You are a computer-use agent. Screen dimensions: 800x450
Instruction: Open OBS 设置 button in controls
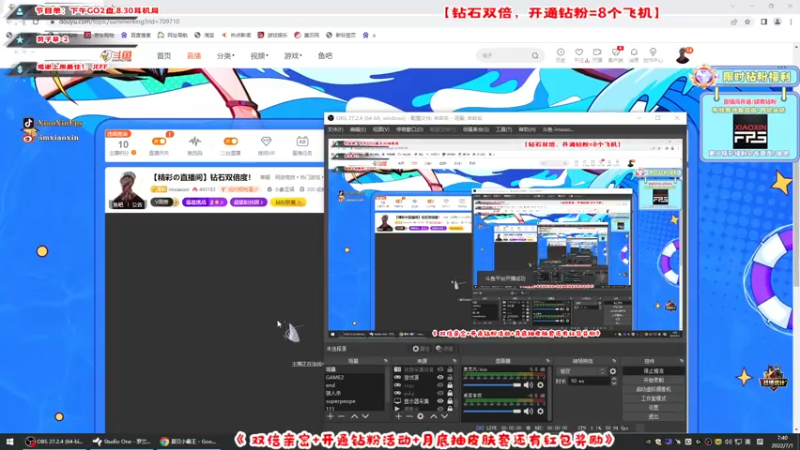[x=654, y=408]
